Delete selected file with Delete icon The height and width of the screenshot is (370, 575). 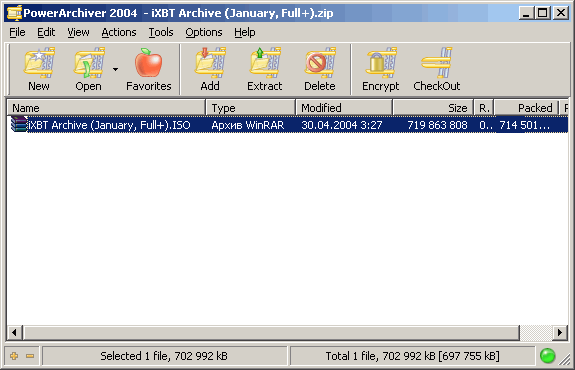click(x=320, y=69)
